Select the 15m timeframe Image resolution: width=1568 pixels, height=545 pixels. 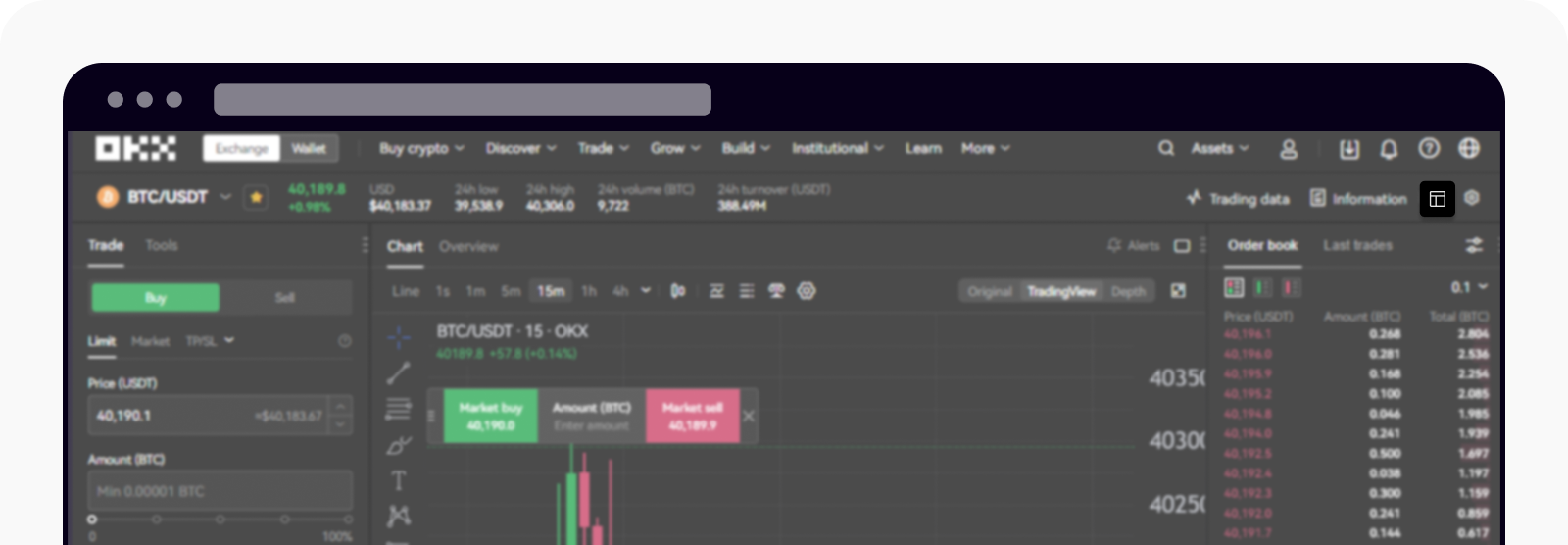pos(551,291)
